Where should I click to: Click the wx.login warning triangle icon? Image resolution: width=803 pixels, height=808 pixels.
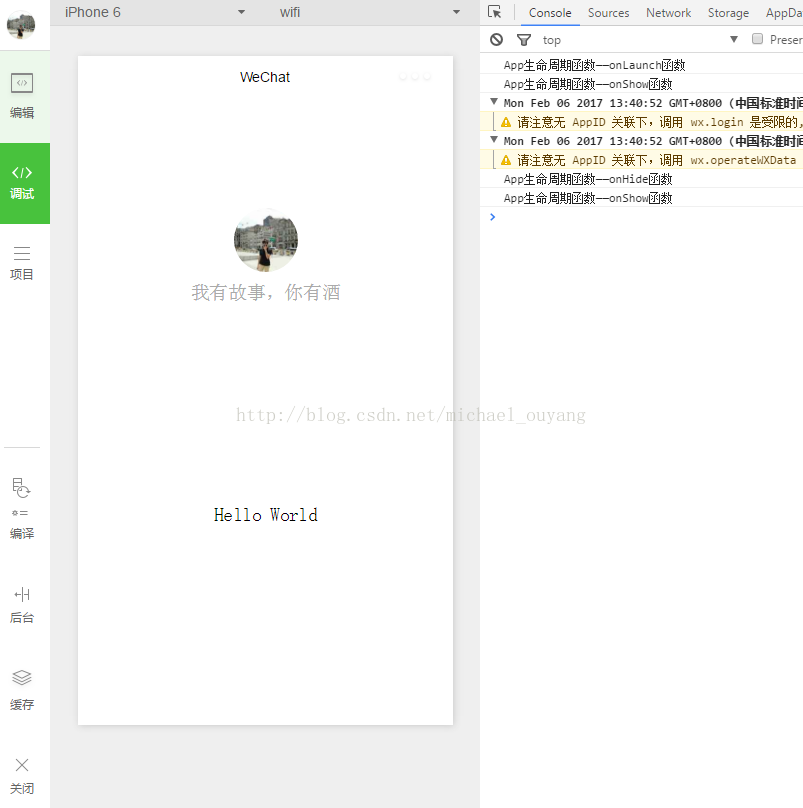click(506, 122)
